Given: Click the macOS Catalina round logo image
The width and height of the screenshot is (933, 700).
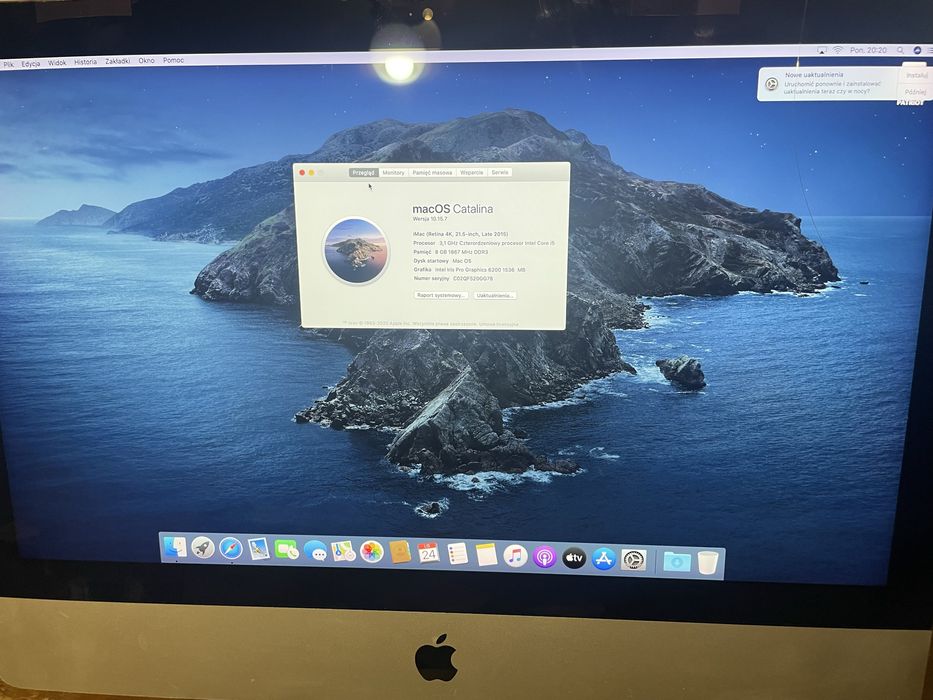Looking at the screenshot, I should [356, 250].
